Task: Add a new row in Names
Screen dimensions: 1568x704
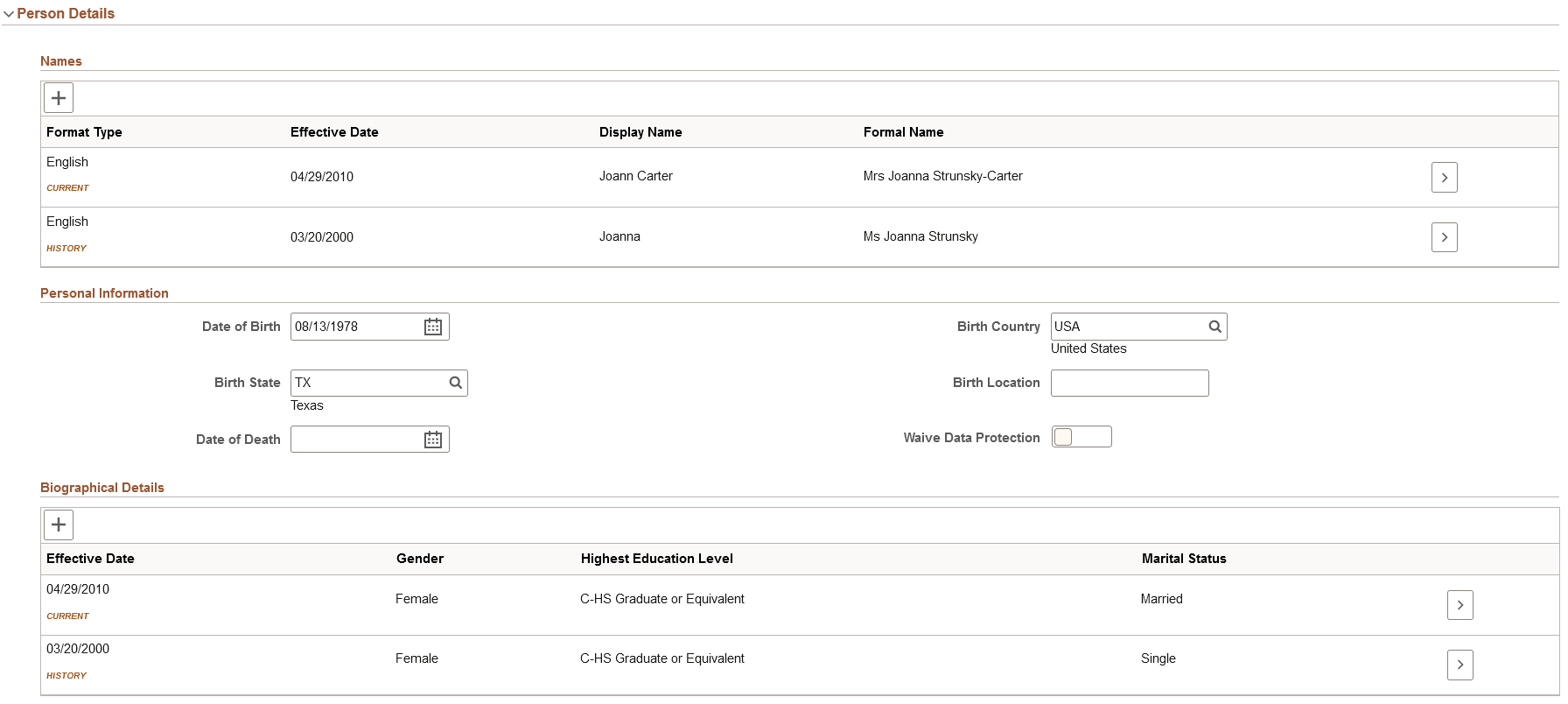Action: 59,98
